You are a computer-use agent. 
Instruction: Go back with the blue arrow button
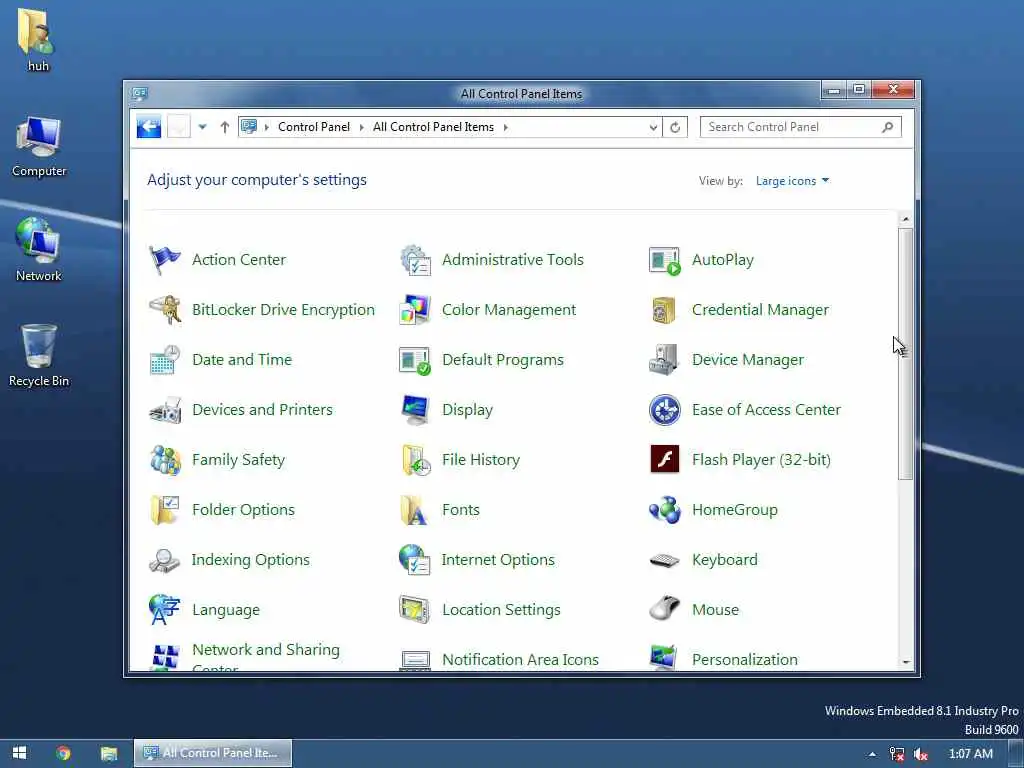point(149,127)
